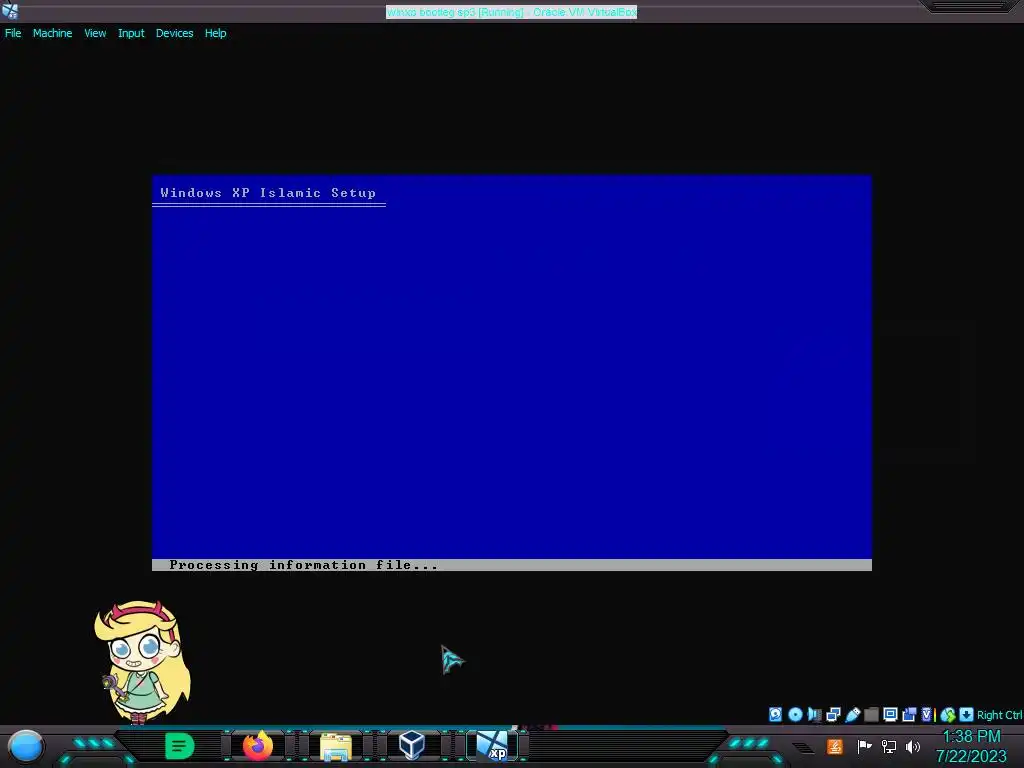Click the "Processing information file..." status line

(x=304, y=565)
